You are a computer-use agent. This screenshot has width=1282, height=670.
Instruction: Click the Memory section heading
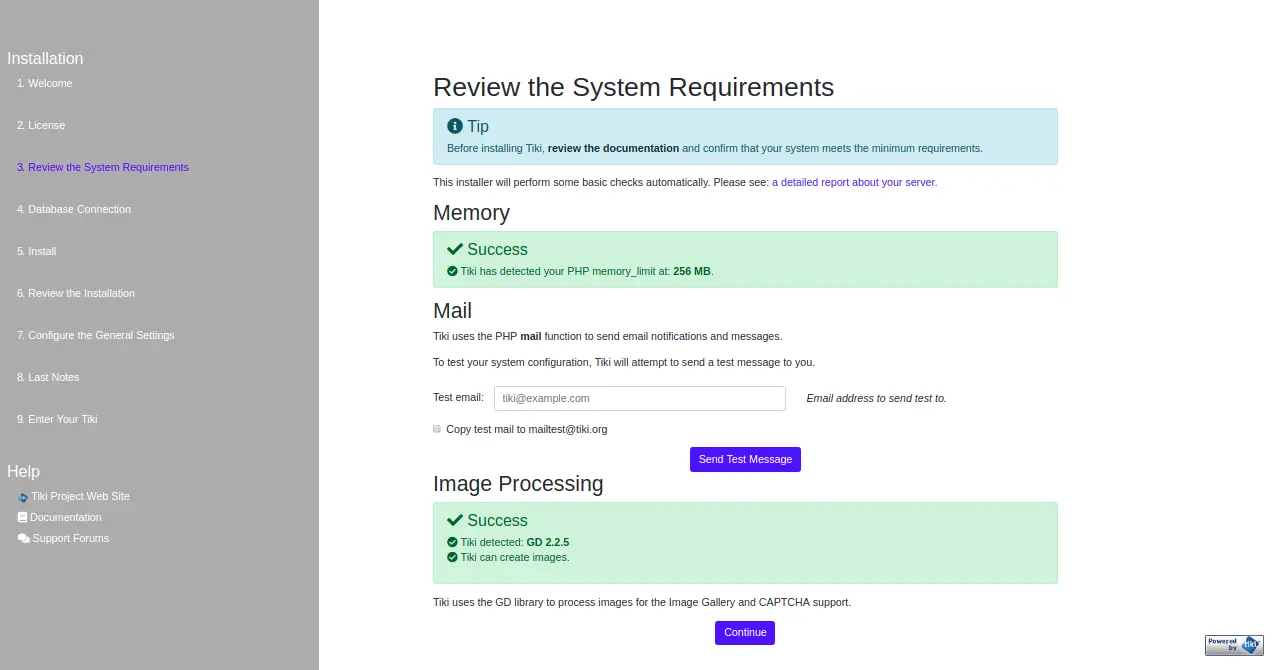pos(471,213)
